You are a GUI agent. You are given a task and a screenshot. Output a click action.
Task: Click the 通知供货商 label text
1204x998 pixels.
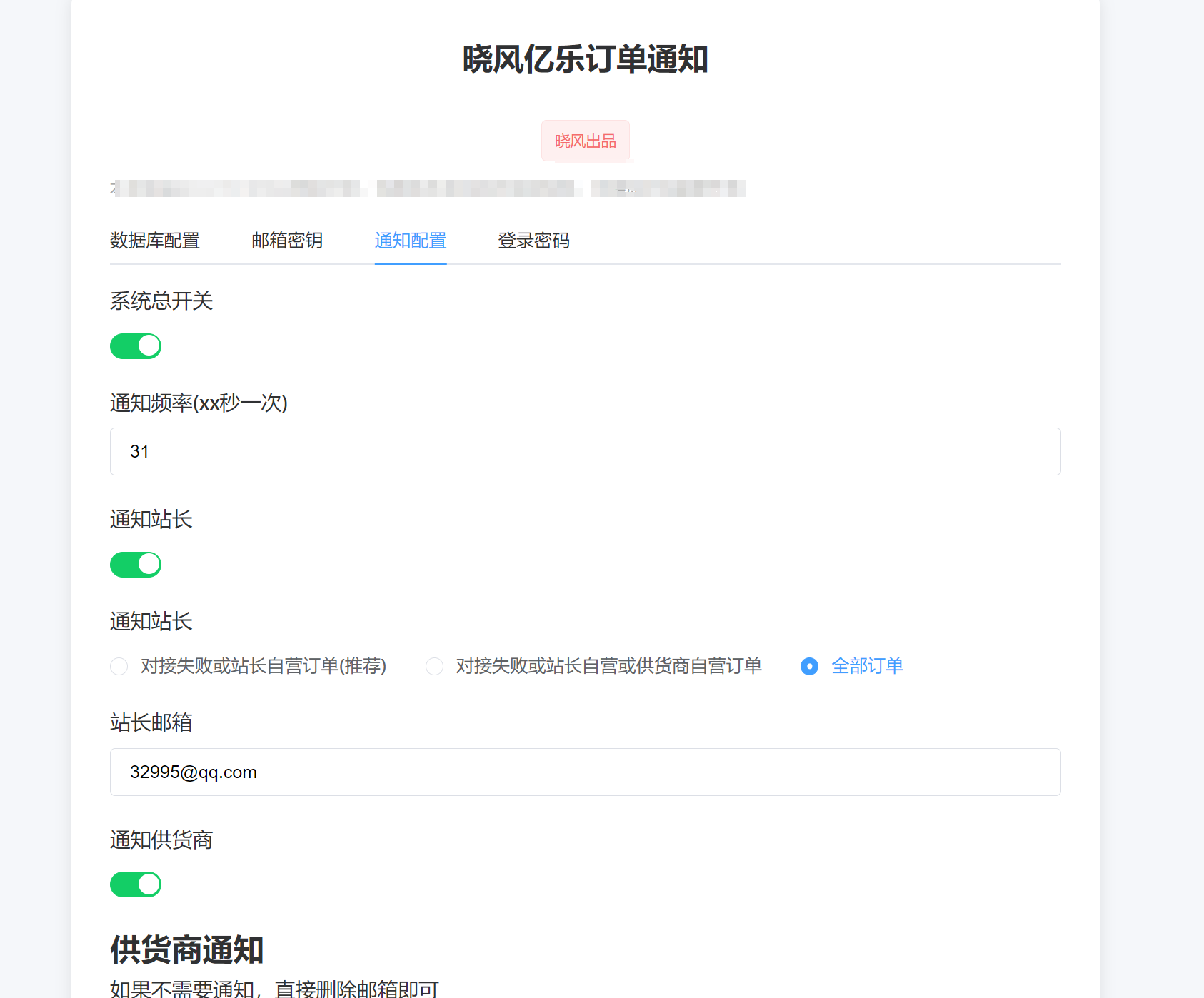tap(161, 840)
